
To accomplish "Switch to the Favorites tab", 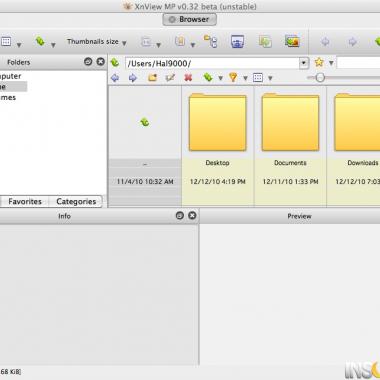I will [x=25, y=201].
